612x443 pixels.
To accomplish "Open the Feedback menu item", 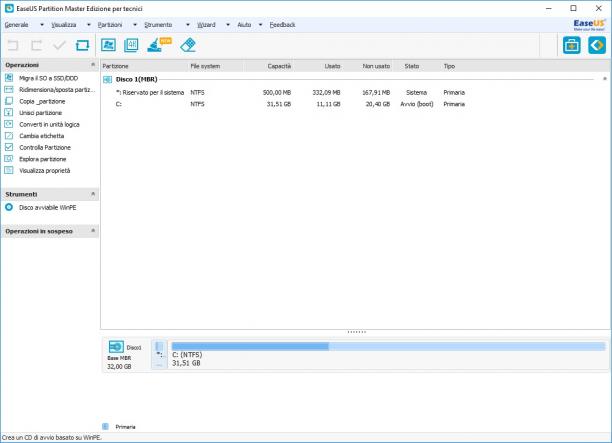I will [x=282, y=25].
